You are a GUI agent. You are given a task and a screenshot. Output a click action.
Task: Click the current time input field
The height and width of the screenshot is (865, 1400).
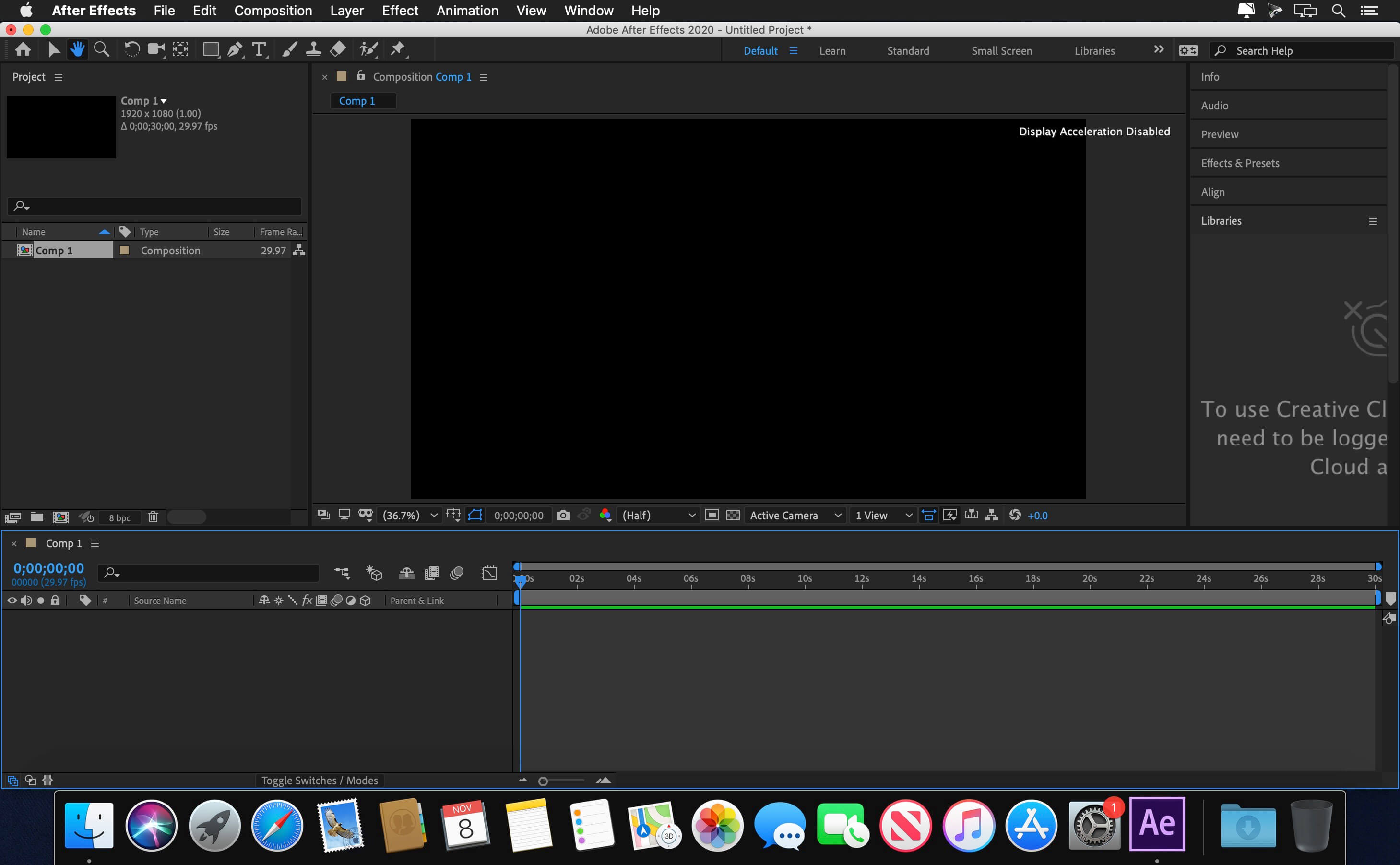click(x=51, y=567)
